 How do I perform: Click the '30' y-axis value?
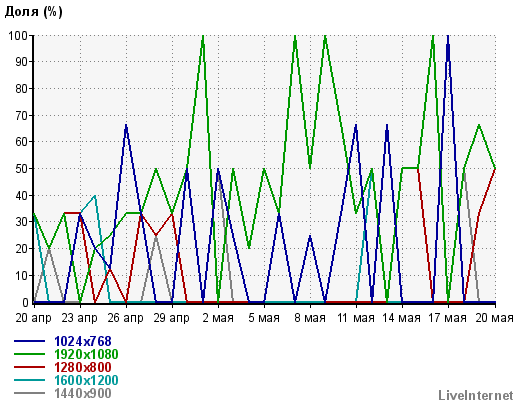tap(22, 222)
